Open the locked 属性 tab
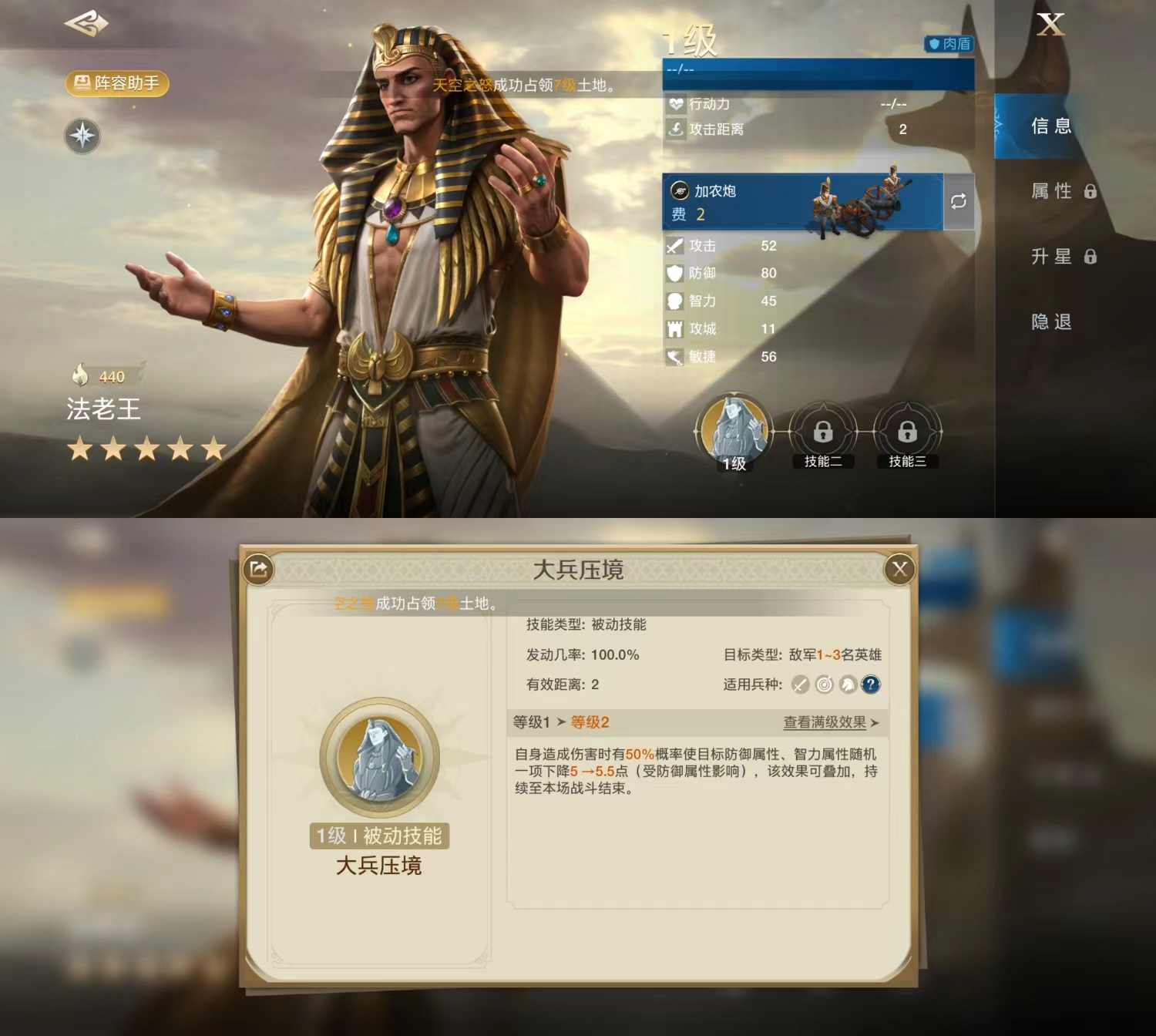 pyautogui.click(x=1064, y=191)
